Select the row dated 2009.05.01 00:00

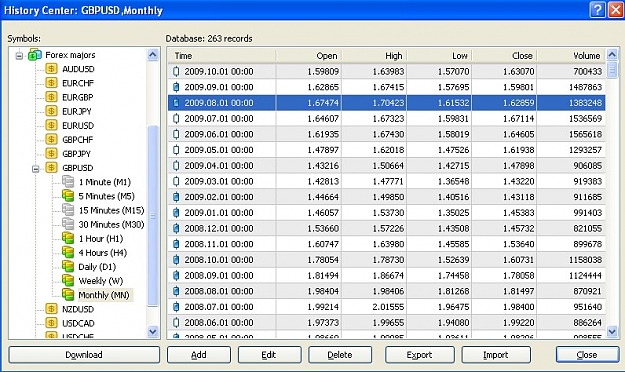click(x=387, y=150)
